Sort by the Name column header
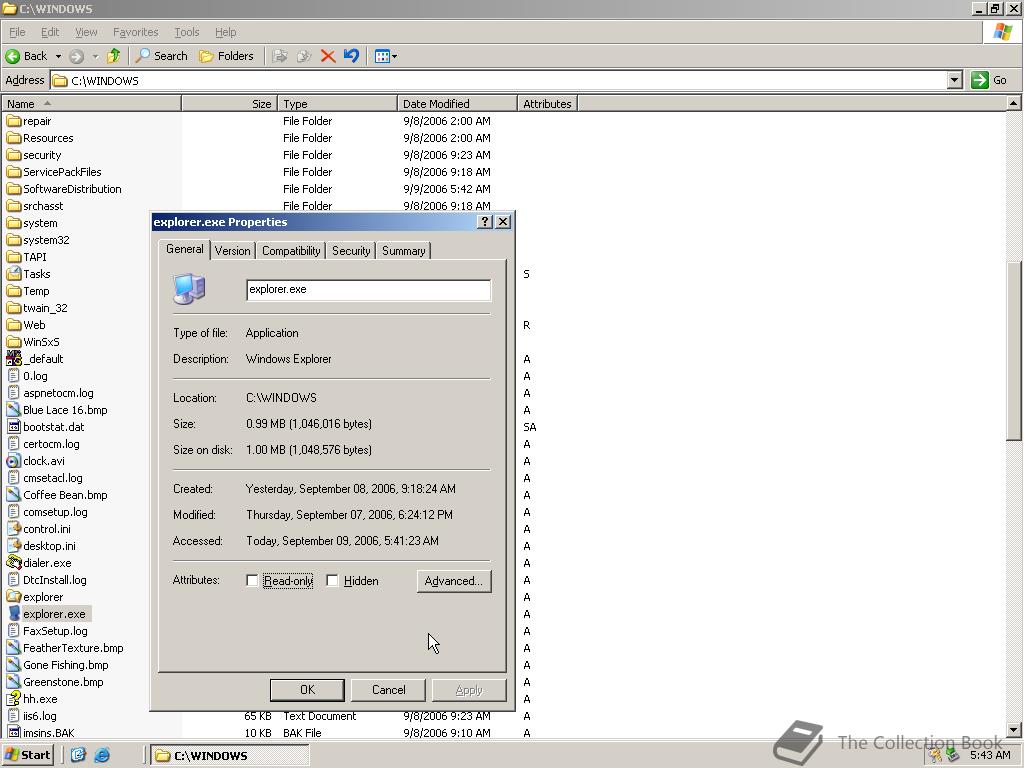1024x768 pixels. pos(91,104)
